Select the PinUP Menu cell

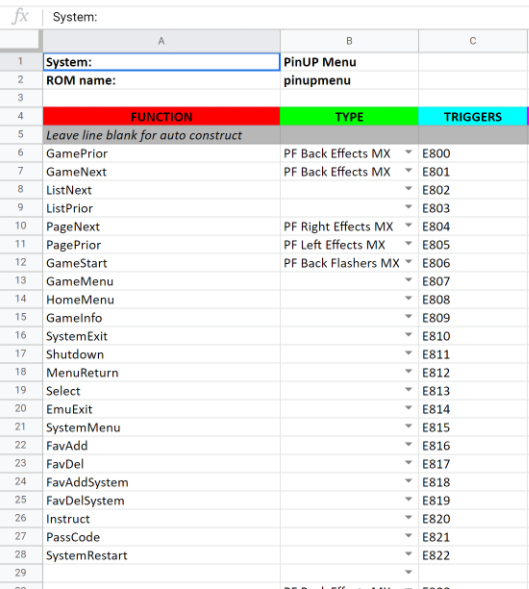coord(349,62)
